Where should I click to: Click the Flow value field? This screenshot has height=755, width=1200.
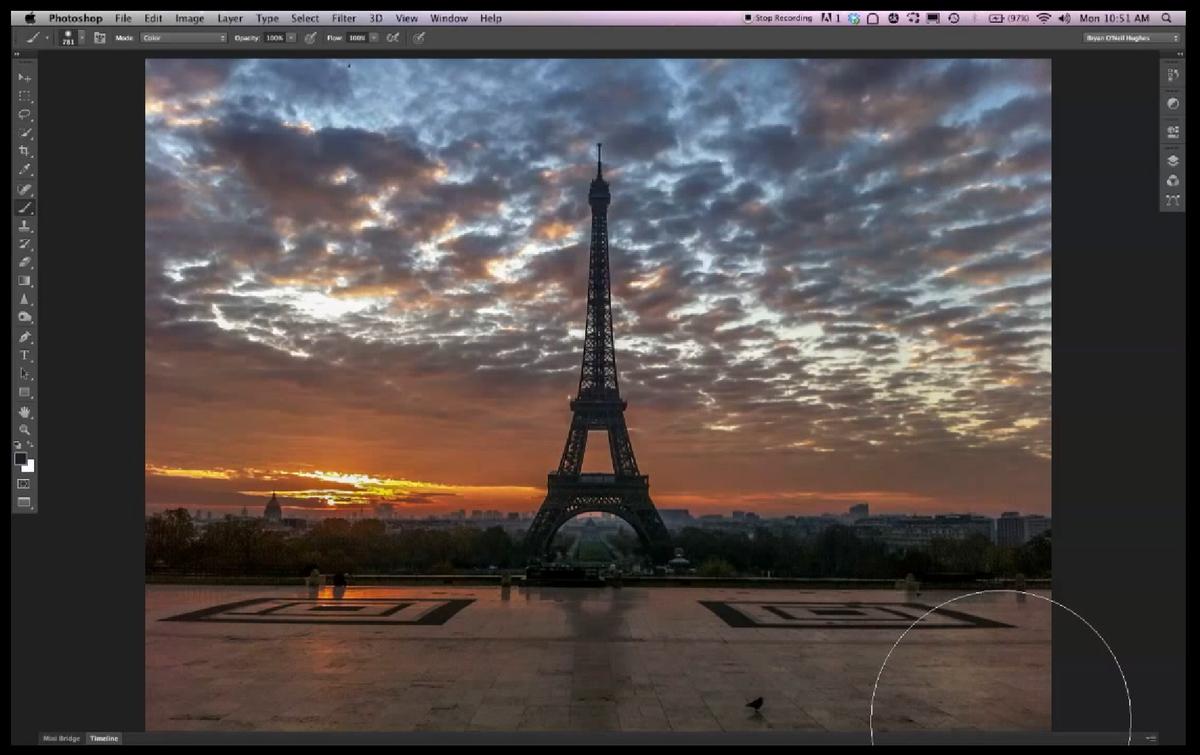pyautogui.click(x=357, y=38)
